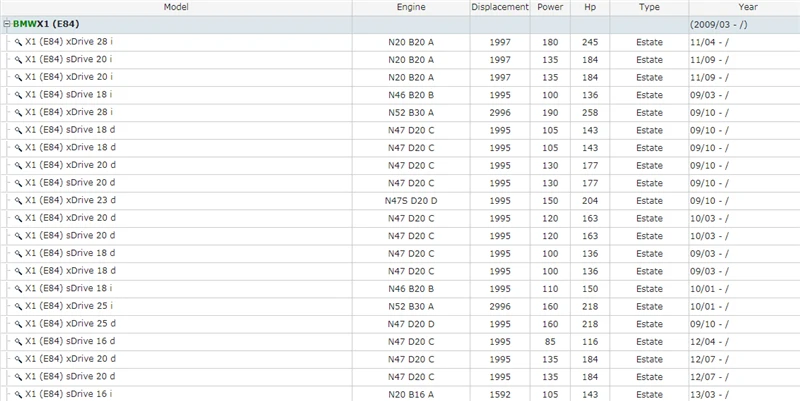Sort by the Model column header

coord(176,7)
